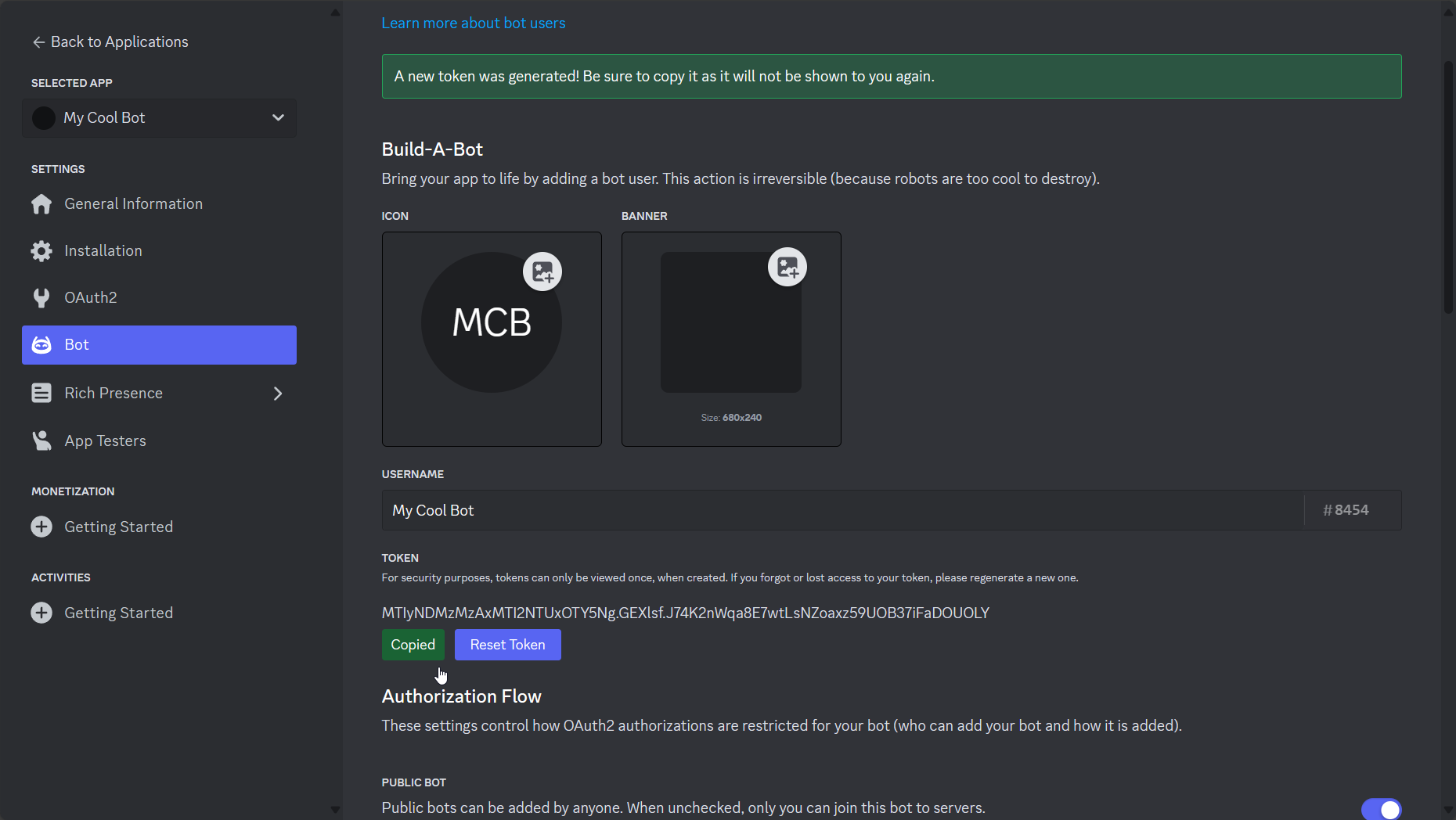
Task: Click the Activities Getting Started plus icon
Action: click(41, 613)
